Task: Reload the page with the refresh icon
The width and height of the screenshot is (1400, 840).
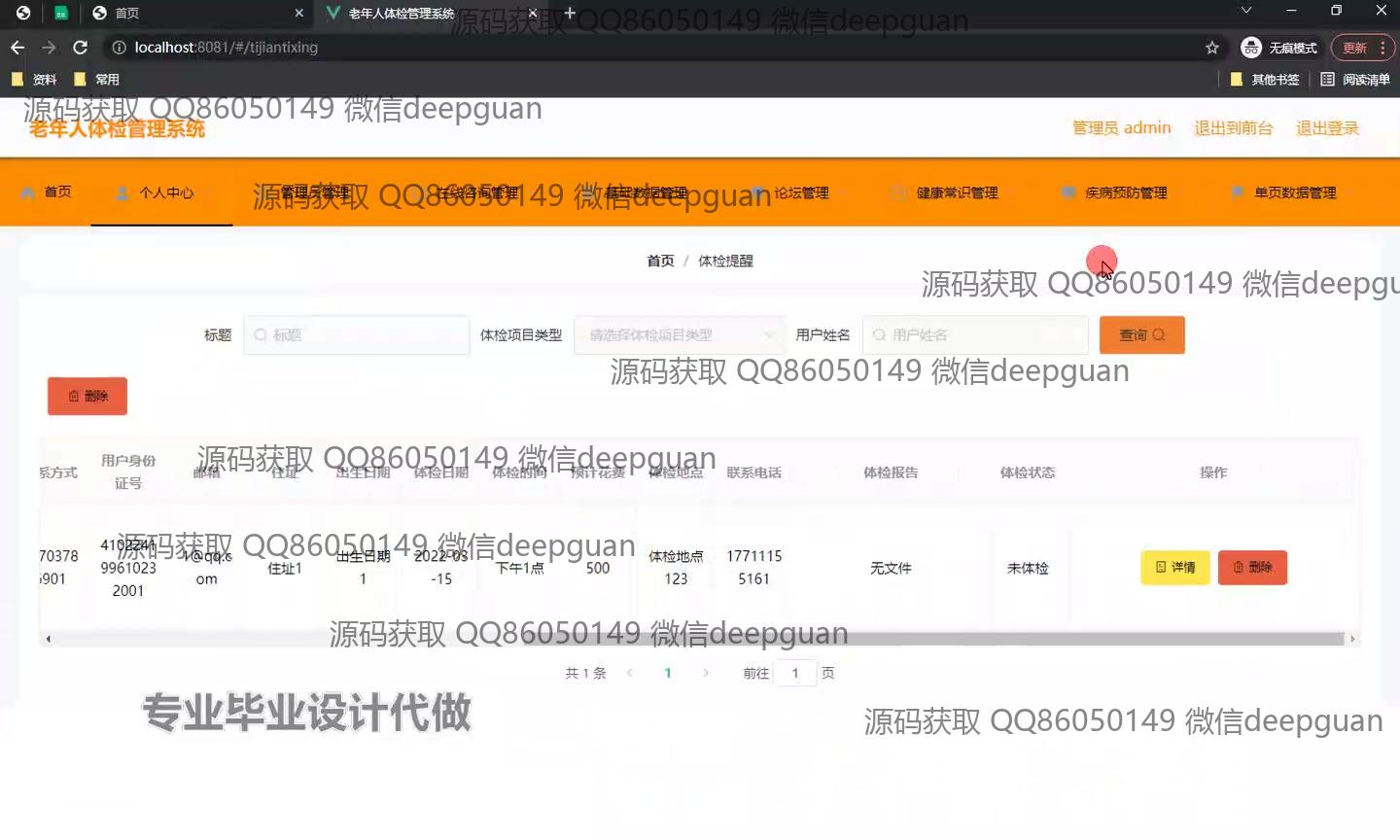Action: click(81, 48)
